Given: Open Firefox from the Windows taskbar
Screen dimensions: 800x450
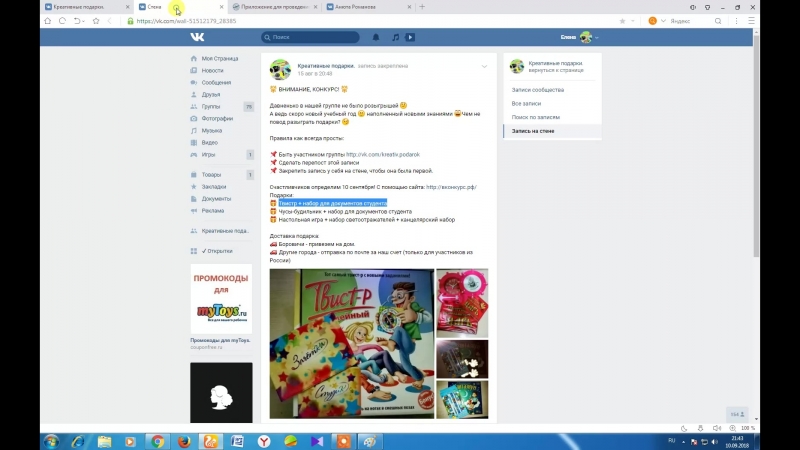Looking at the screenshot, I should pyautogui.click(x=184, y=441).
